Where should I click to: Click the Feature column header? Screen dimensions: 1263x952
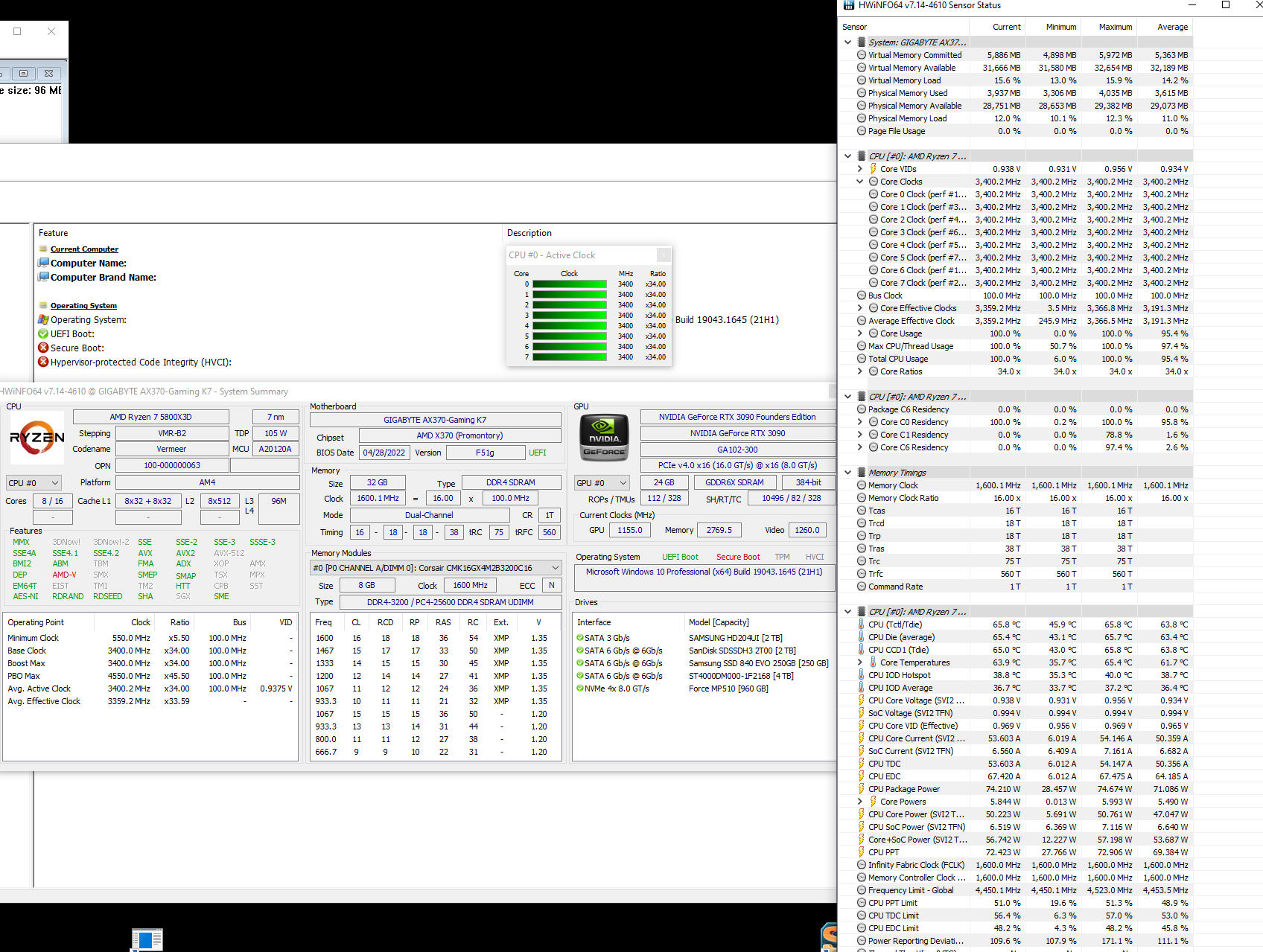tap(268, 233)
